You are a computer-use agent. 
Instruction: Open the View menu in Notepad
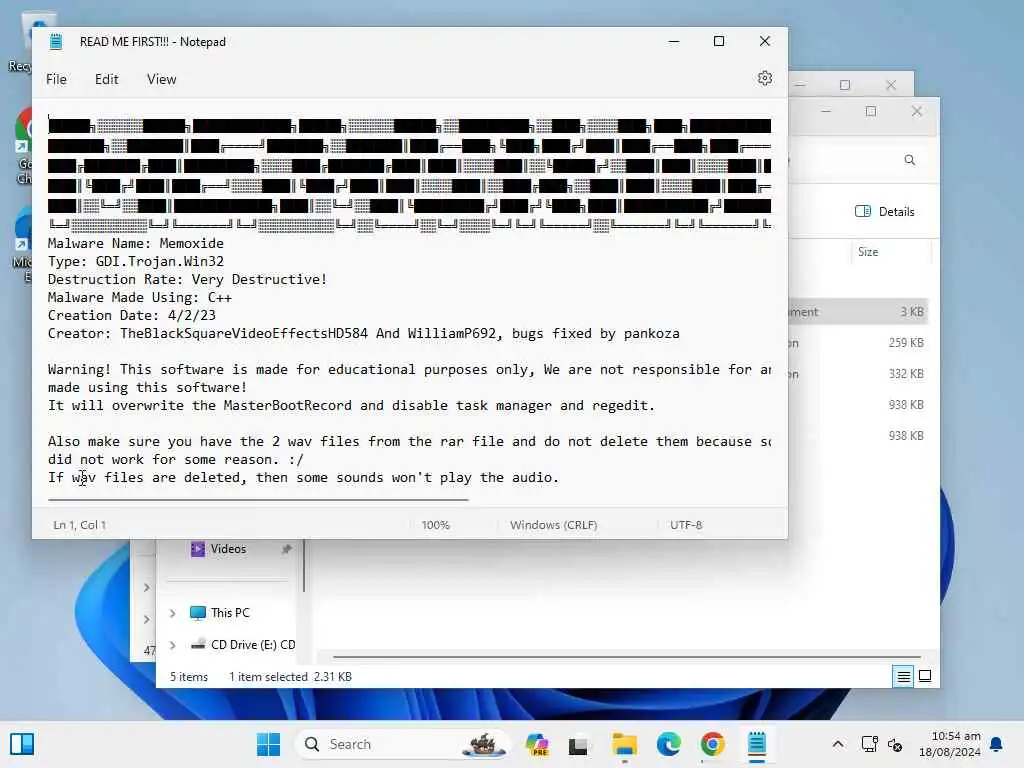(x=161, y=79)
